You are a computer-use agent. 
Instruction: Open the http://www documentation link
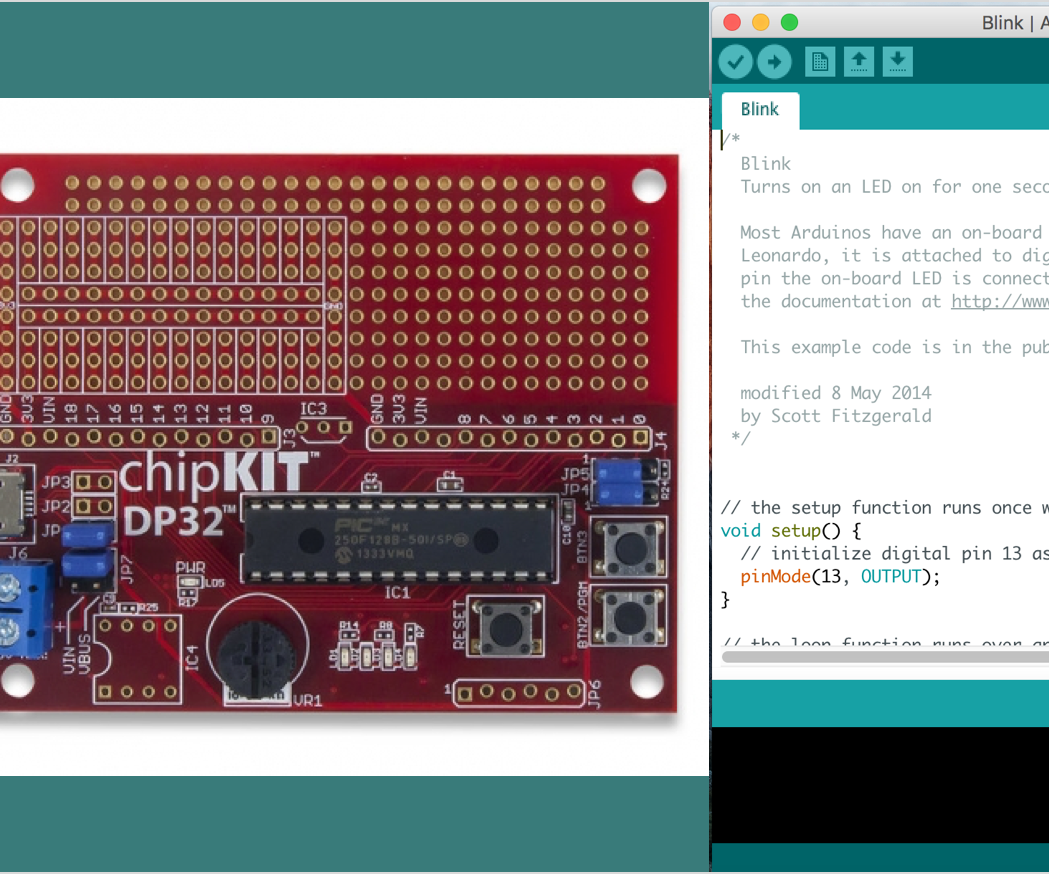point(999,302)
